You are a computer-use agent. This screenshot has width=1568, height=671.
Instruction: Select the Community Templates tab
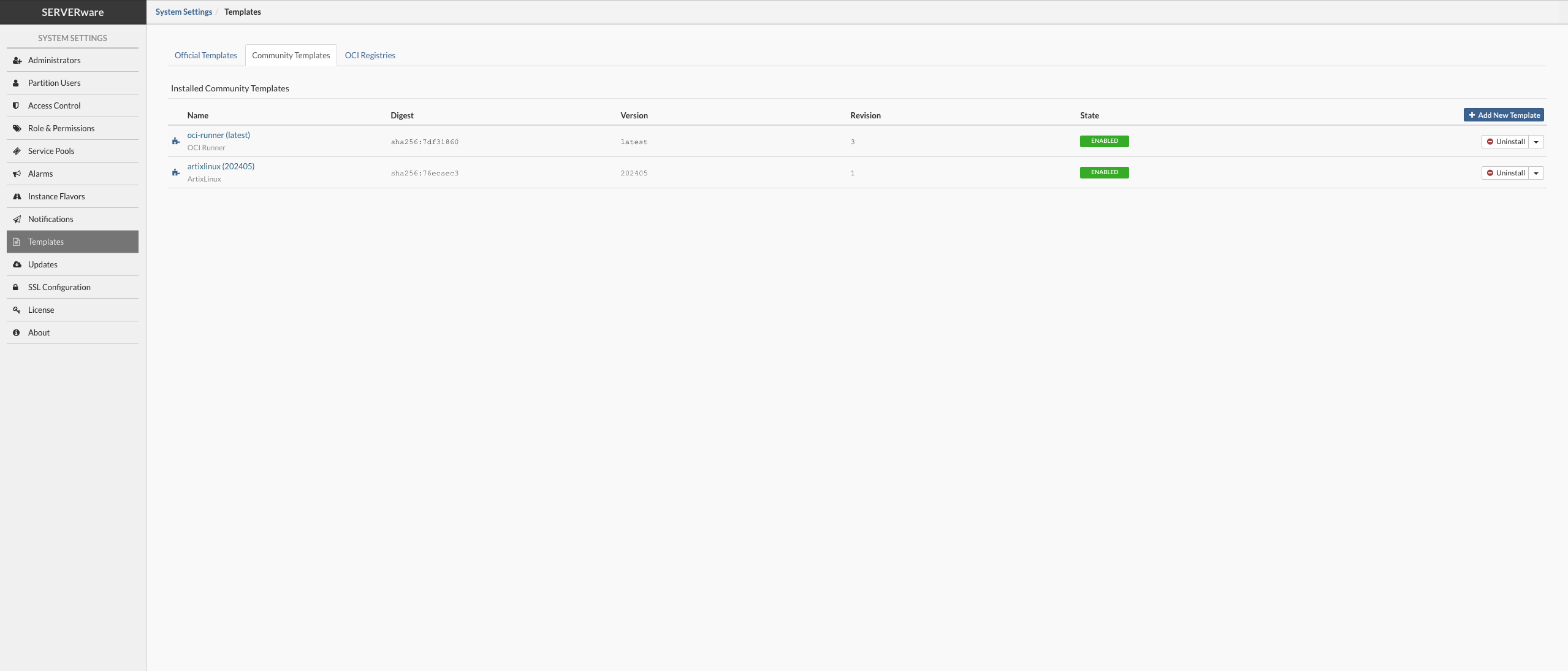click(x=291, y=55)
